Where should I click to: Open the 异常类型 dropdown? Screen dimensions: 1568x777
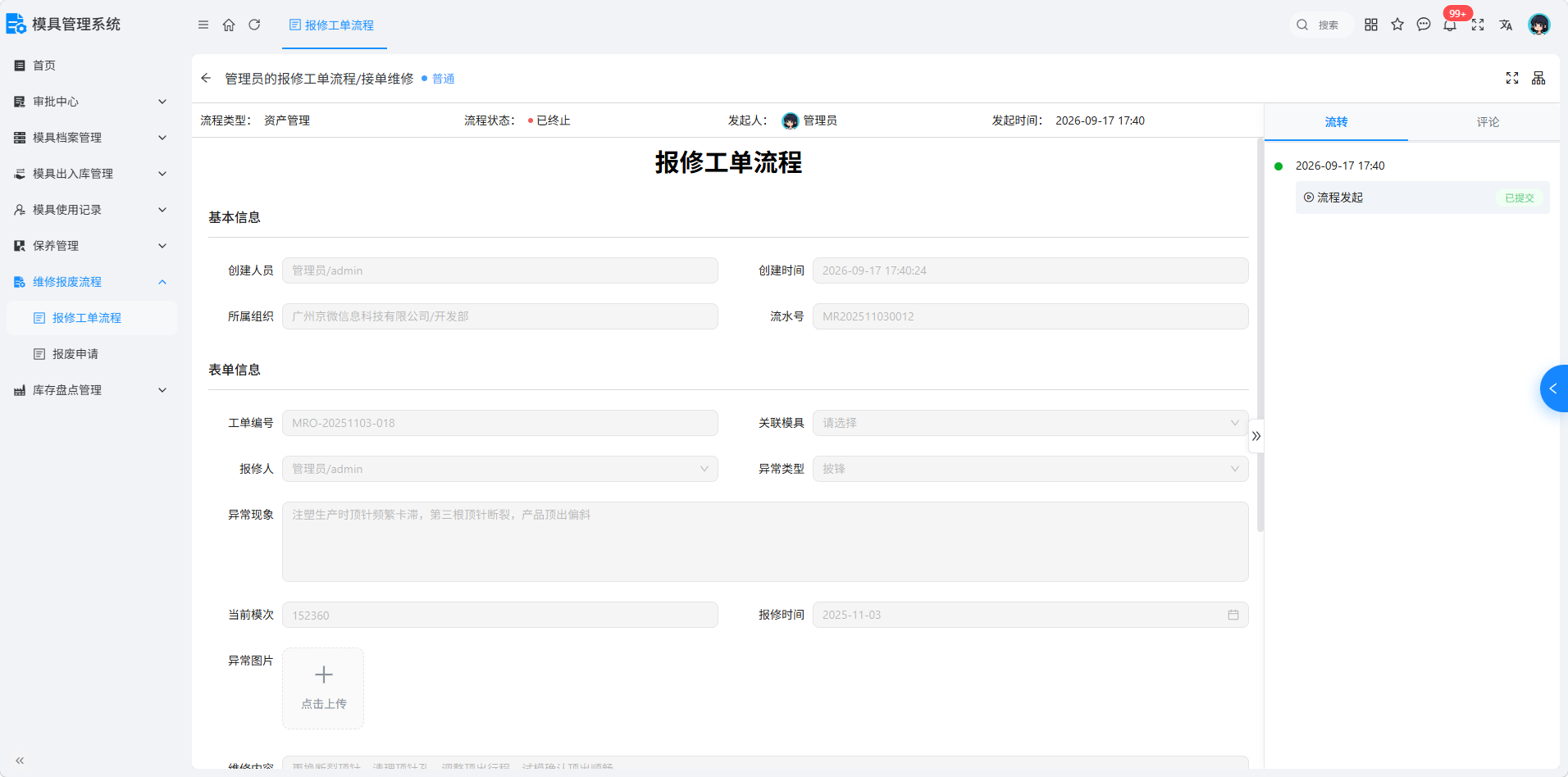1030,469
